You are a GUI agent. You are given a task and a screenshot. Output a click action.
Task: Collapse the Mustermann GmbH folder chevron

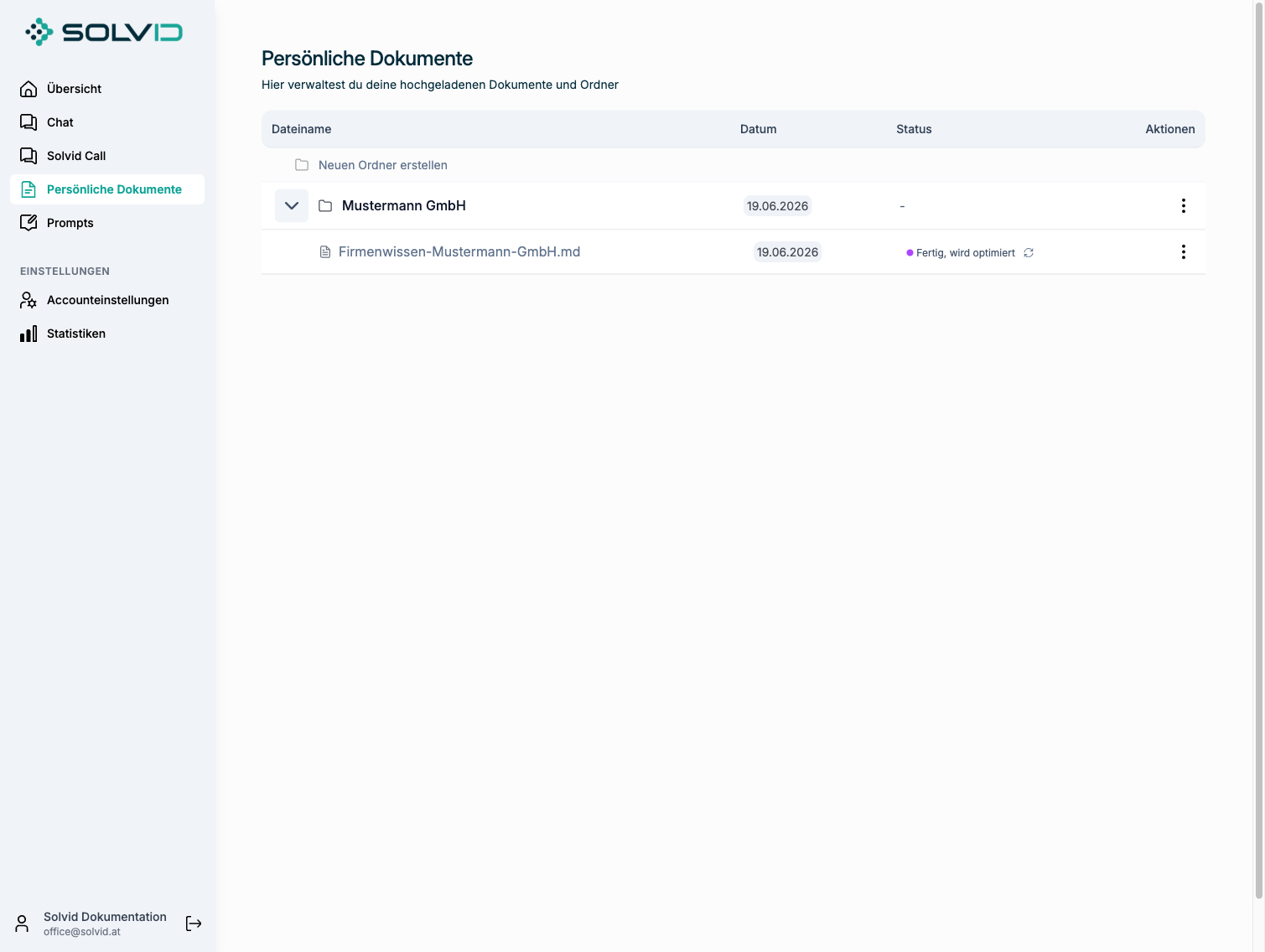(x=292, y=205)
